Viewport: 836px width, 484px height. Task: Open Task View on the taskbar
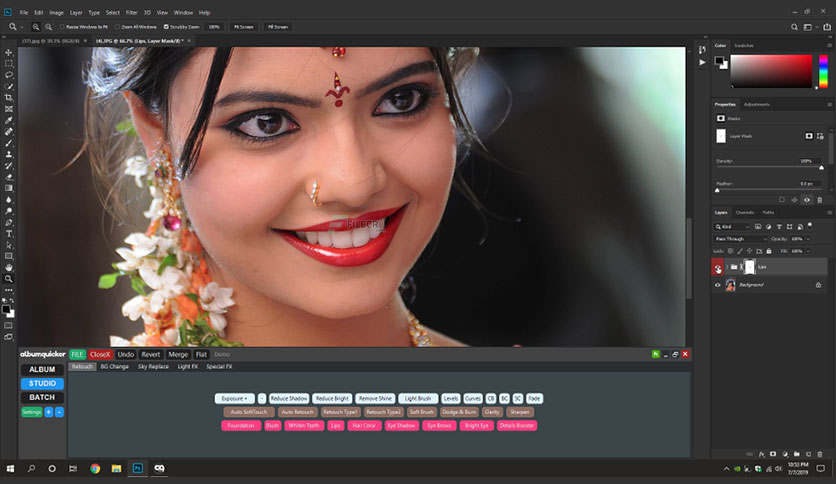(x=73, y=469)
